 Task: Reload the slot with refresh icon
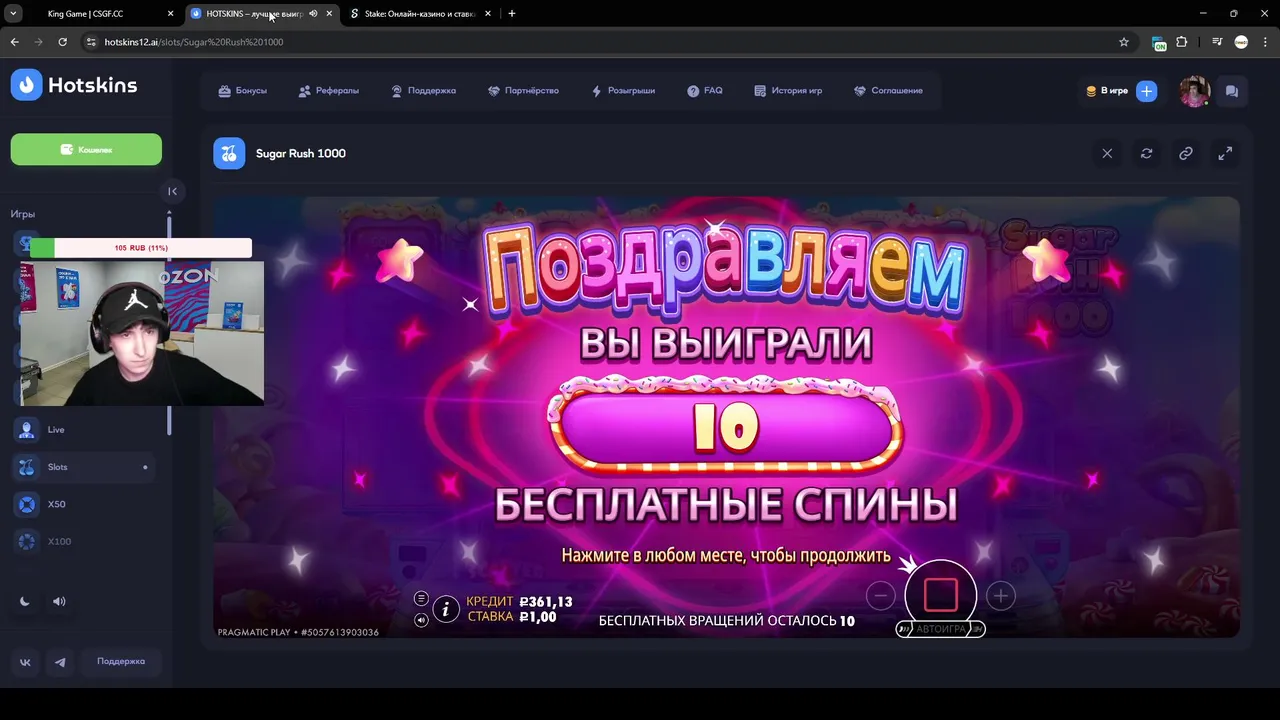[x=1146, y=153]
